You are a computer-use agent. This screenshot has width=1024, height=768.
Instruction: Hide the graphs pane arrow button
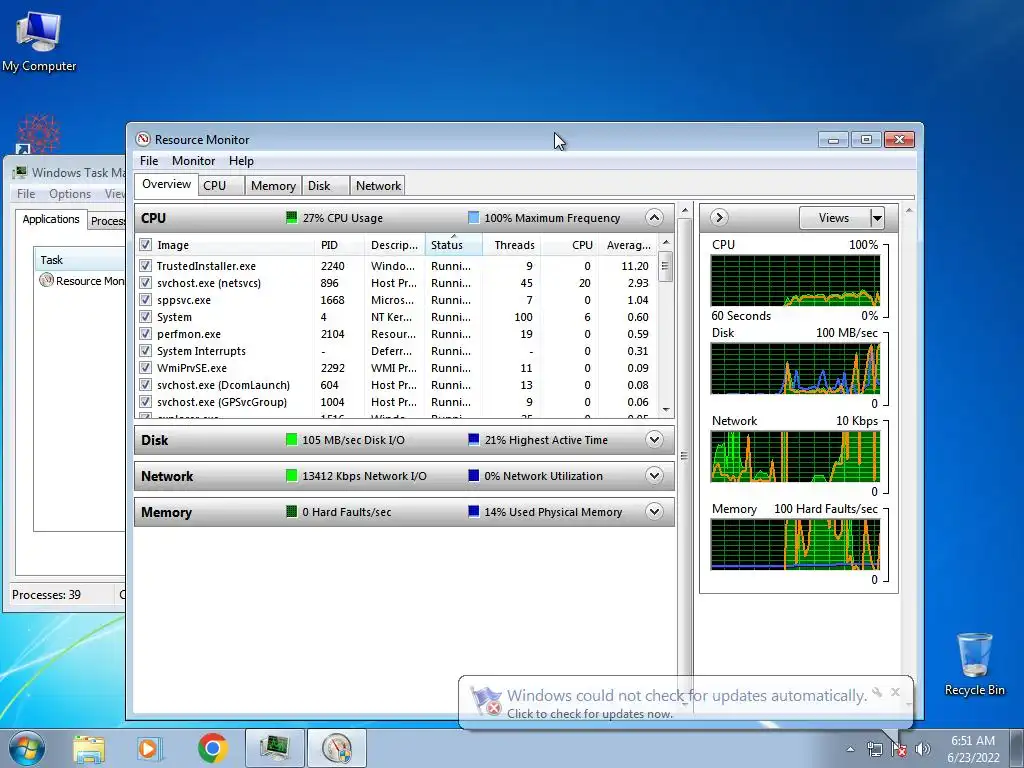point(719,217)
